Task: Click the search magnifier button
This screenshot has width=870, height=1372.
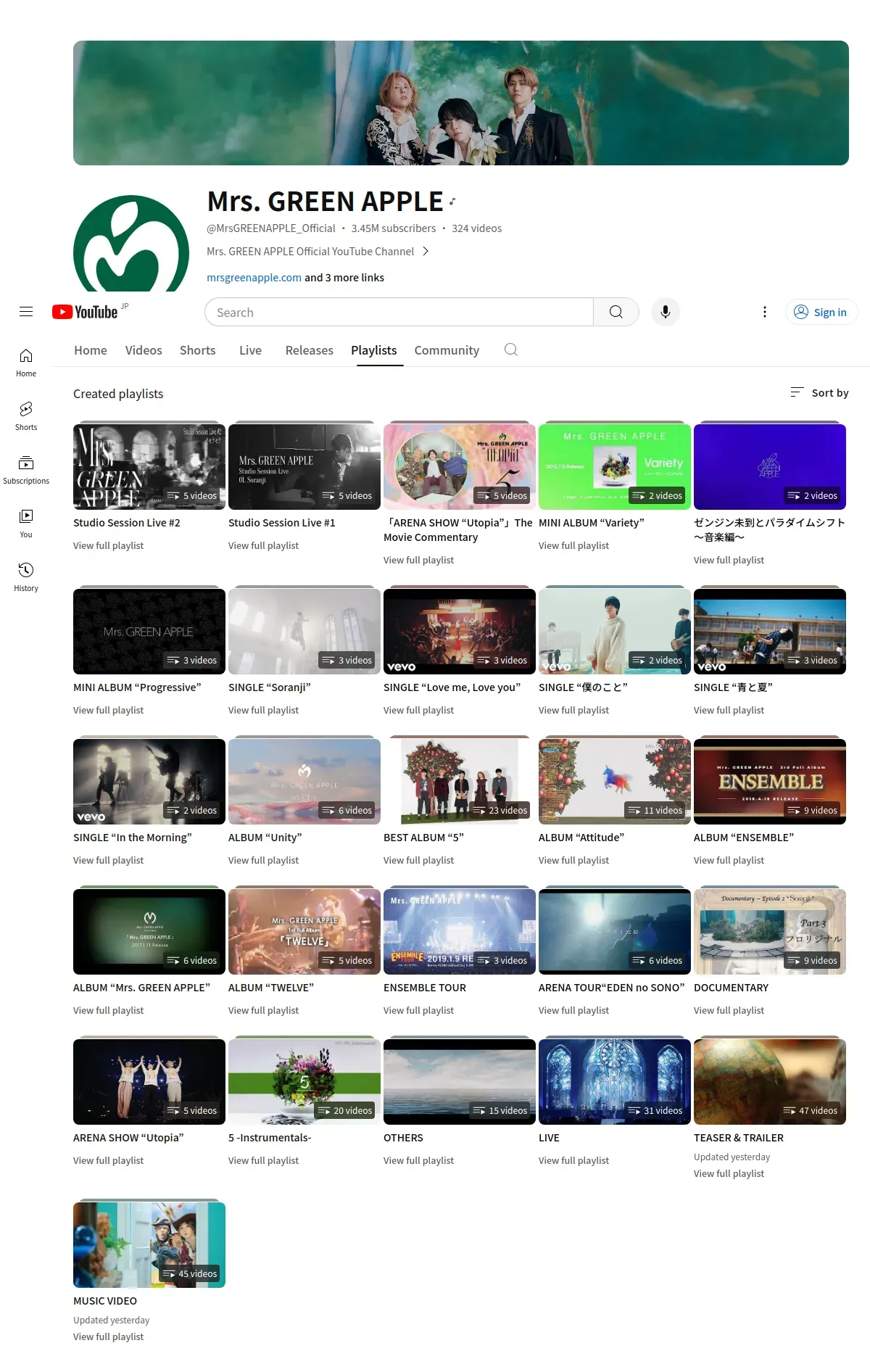Action: click(616, 312)
